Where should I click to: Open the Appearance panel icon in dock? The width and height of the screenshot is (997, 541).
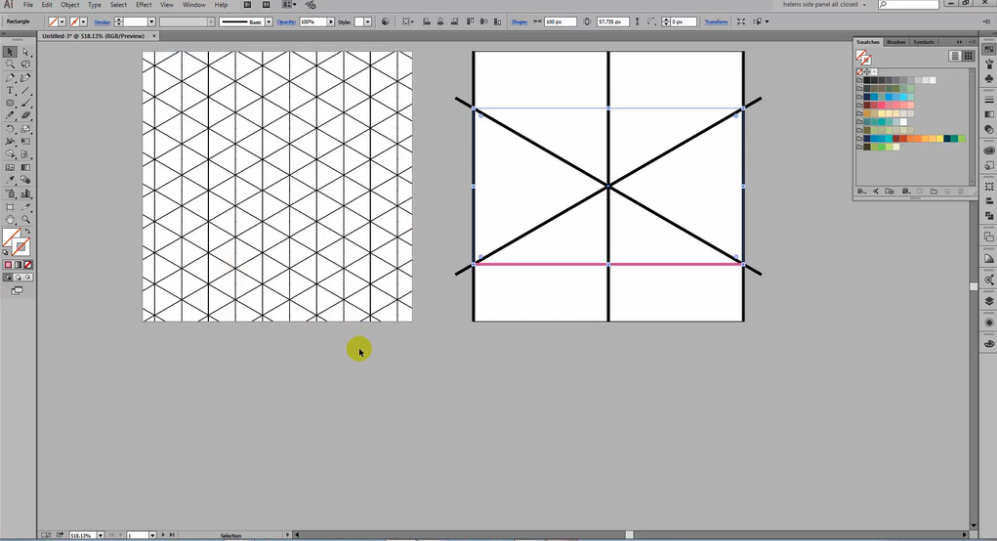point(989,322)
